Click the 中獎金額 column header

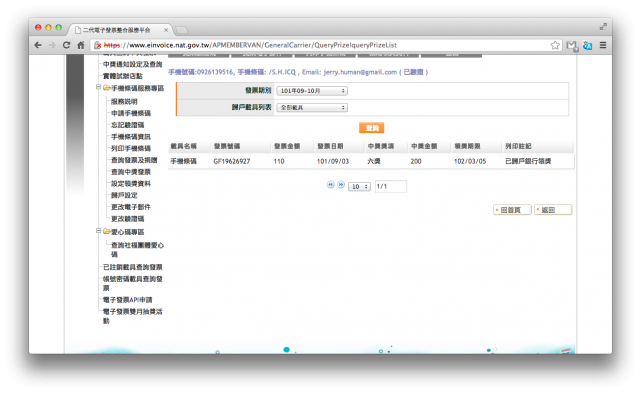[424, 146]
